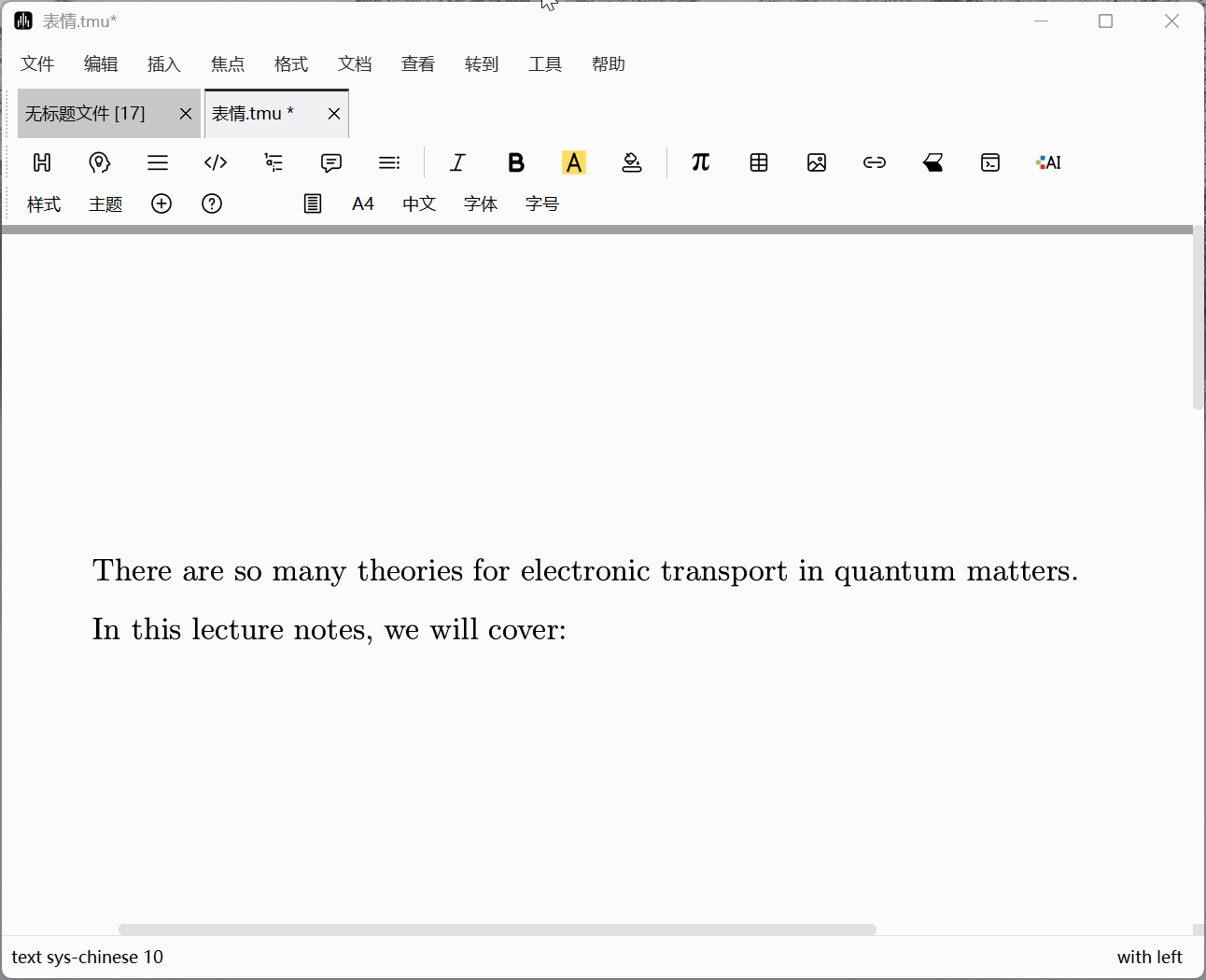1206x980 pixels.
Task: Open the 字号 font size dropdown
Action: (541, 203)
